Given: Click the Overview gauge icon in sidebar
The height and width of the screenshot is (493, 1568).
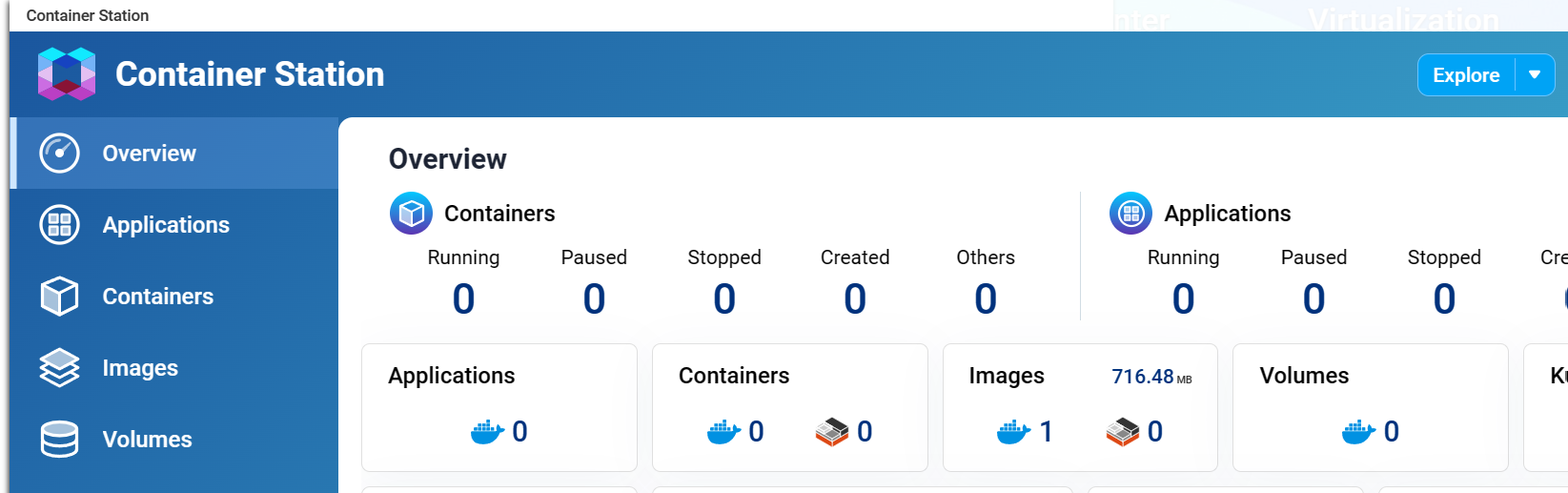Looking at the screenshot, I should (x=59, y=154).
